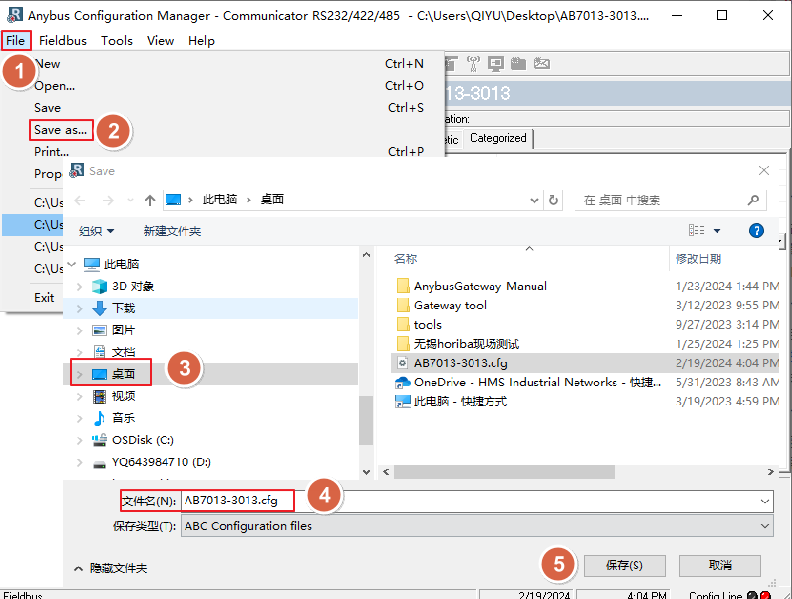Image resolution: width=792 pixels, height=599 pixels.
Task: Open the 组织 dropdown menu
Action: tap(96, 231)
